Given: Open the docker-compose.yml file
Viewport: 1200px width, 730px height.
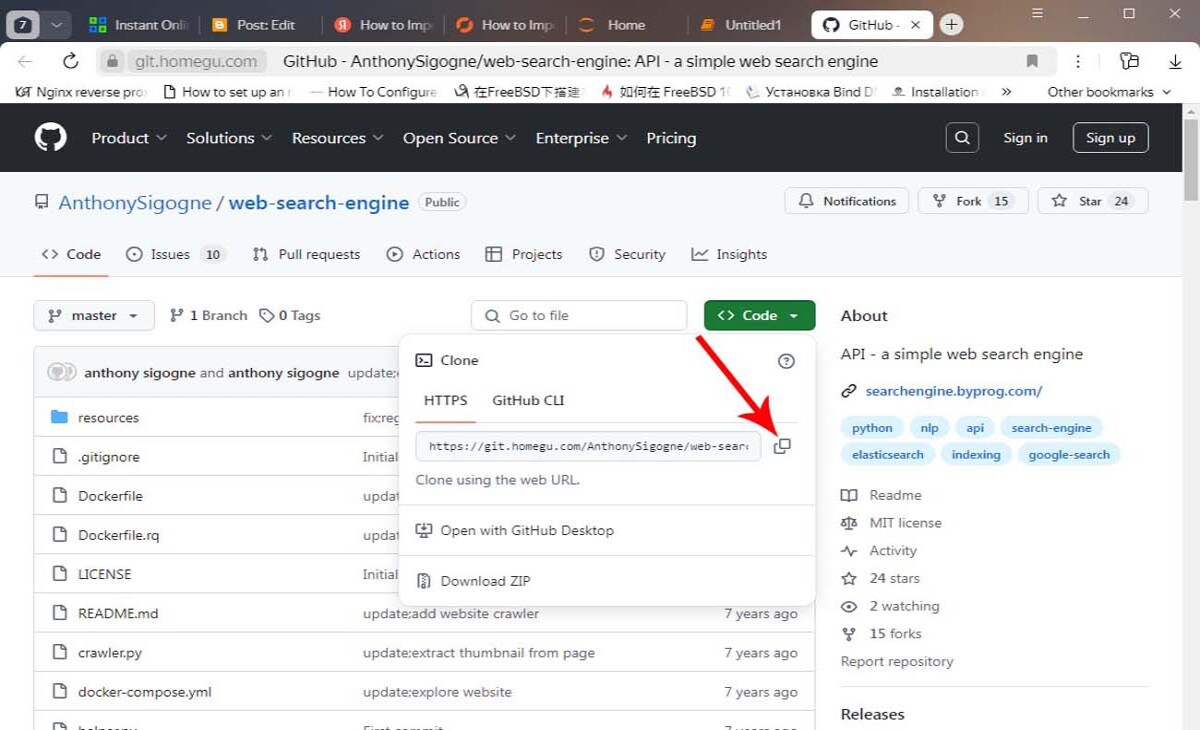Looking at the screenshot, I should (x=145, y=692).
